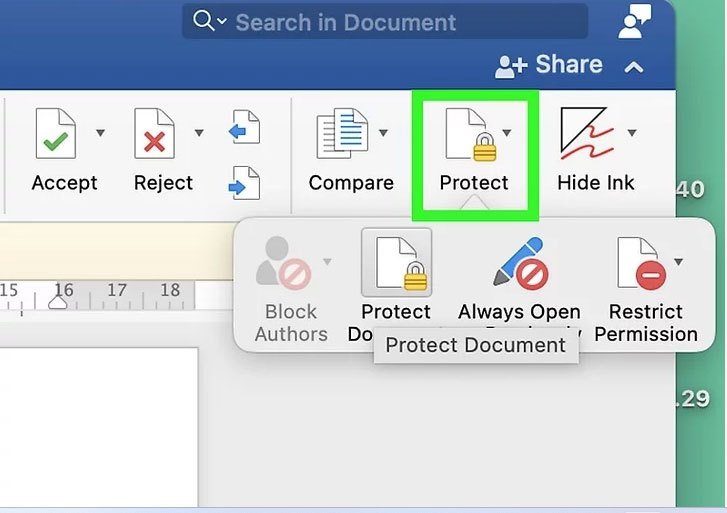The image size is (727, 513).
Task: Open the Hide Ink dropdown arrow
Action: (631, 133)
